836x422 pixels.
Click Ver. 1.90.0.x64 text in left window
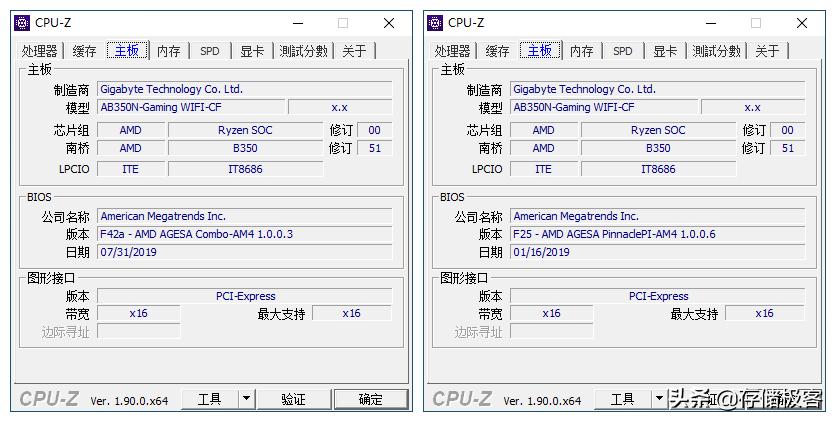coord(130,401)
